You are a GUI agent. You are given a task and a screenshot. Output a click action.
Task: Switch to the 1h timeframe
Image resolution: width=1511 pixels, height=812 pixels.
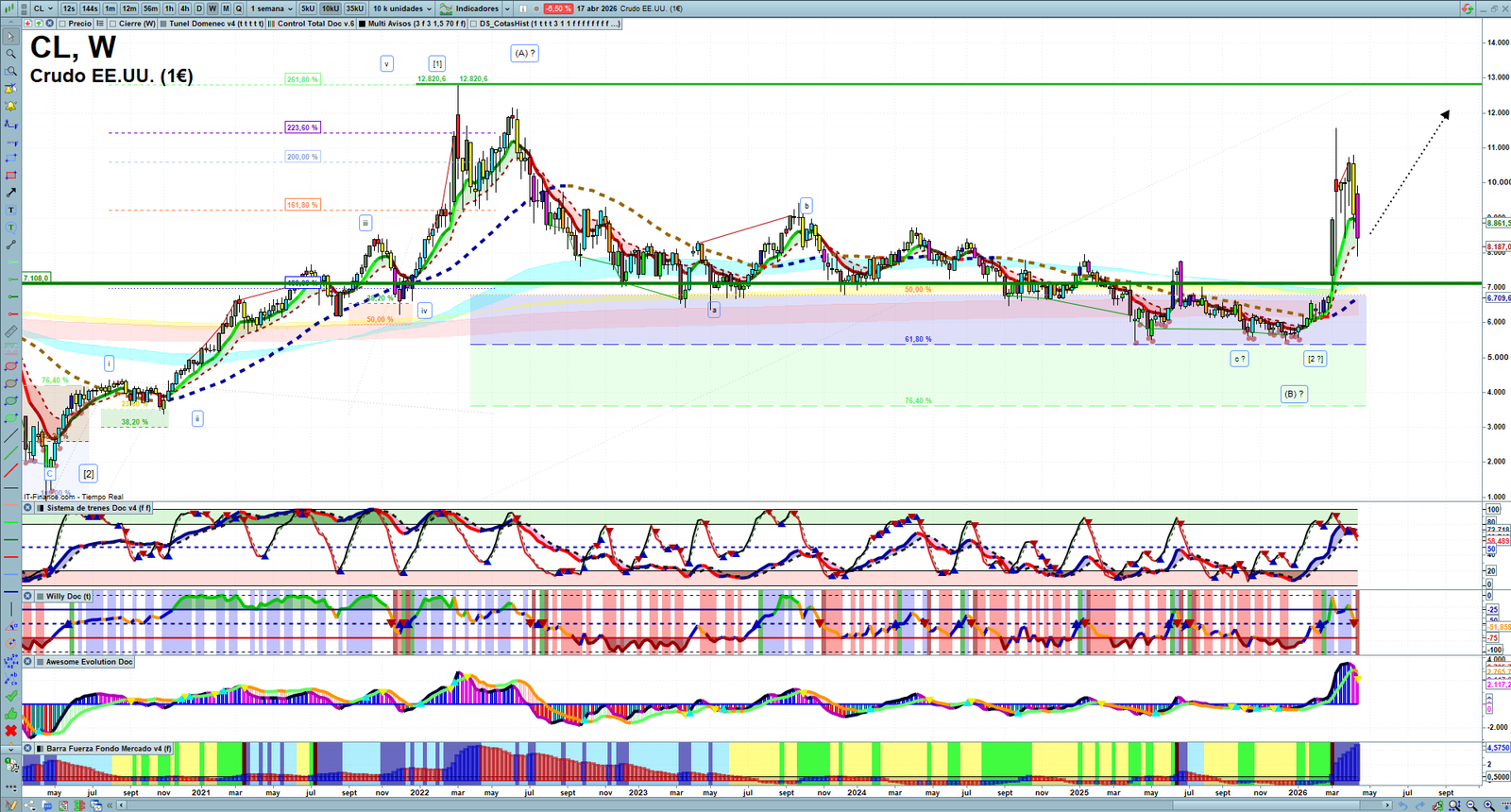(169, 8)
